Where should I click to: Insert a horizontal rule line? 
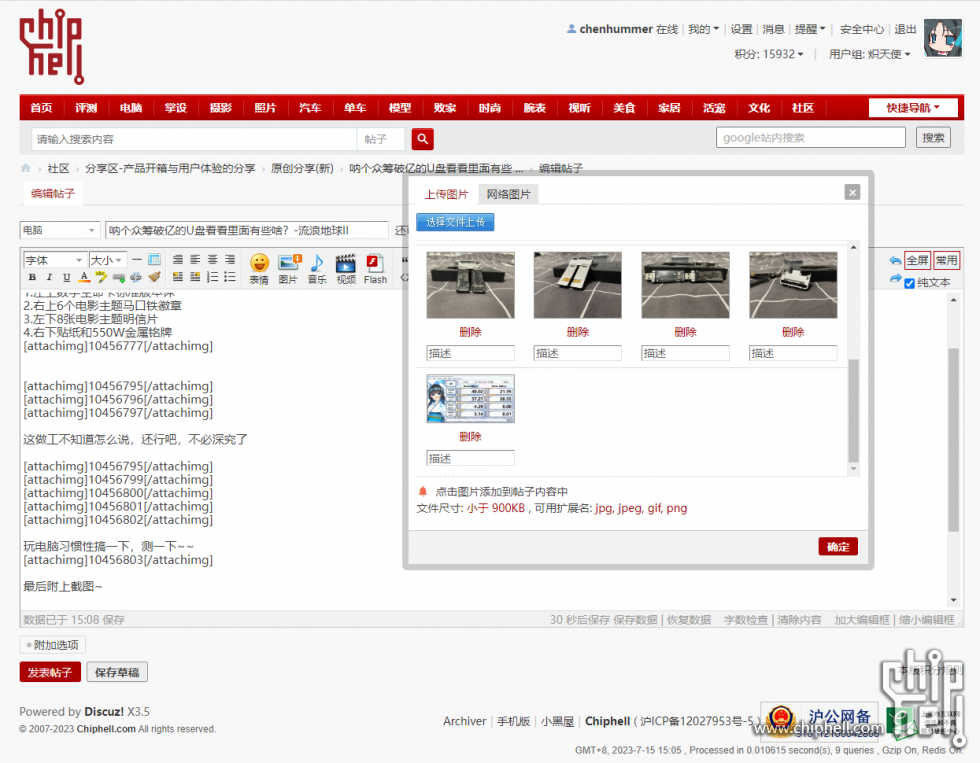coord(137,259)
